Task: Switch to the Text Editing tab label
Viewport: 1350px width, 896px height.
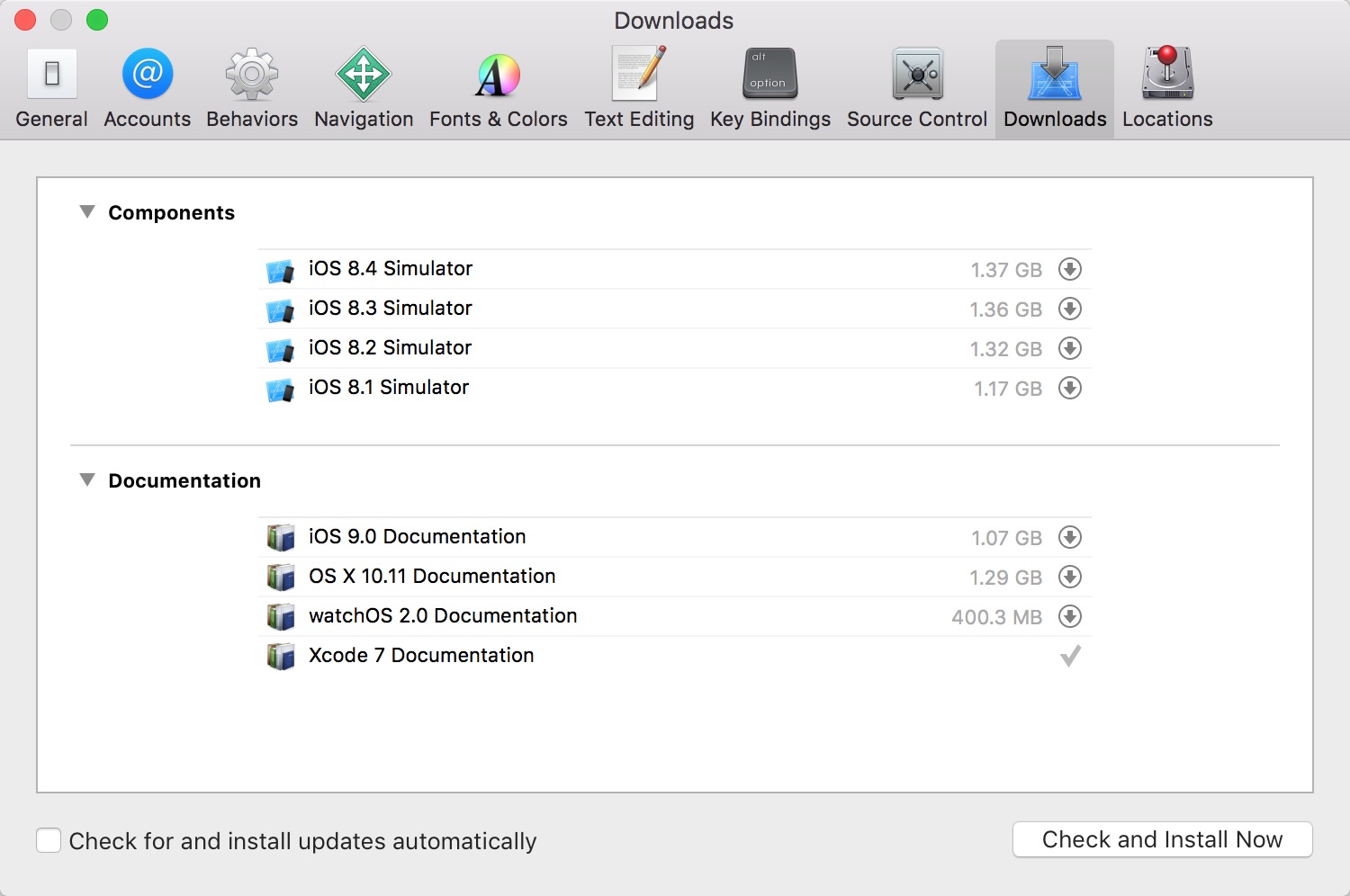Action: pyautogui.click(x=639, y=120)
